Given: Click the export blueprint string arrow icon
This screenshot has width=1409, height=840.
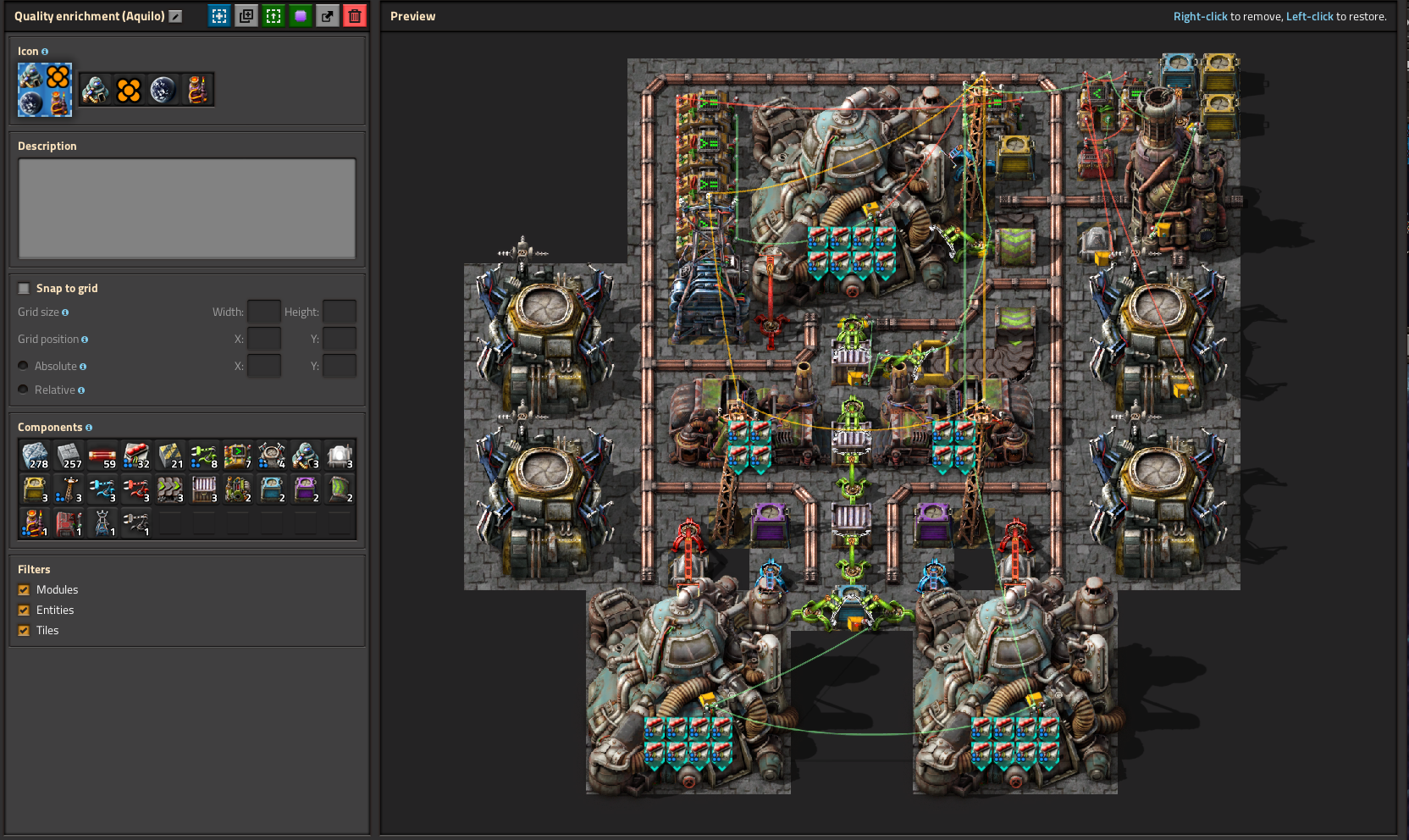Looking at the screenshot, I should [328, 16].
